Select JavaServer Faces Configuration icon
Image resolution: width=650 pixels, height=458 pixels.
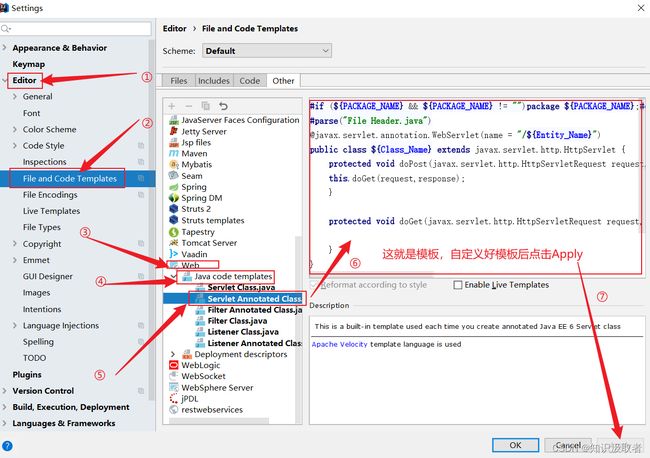(x=174, y=120)
